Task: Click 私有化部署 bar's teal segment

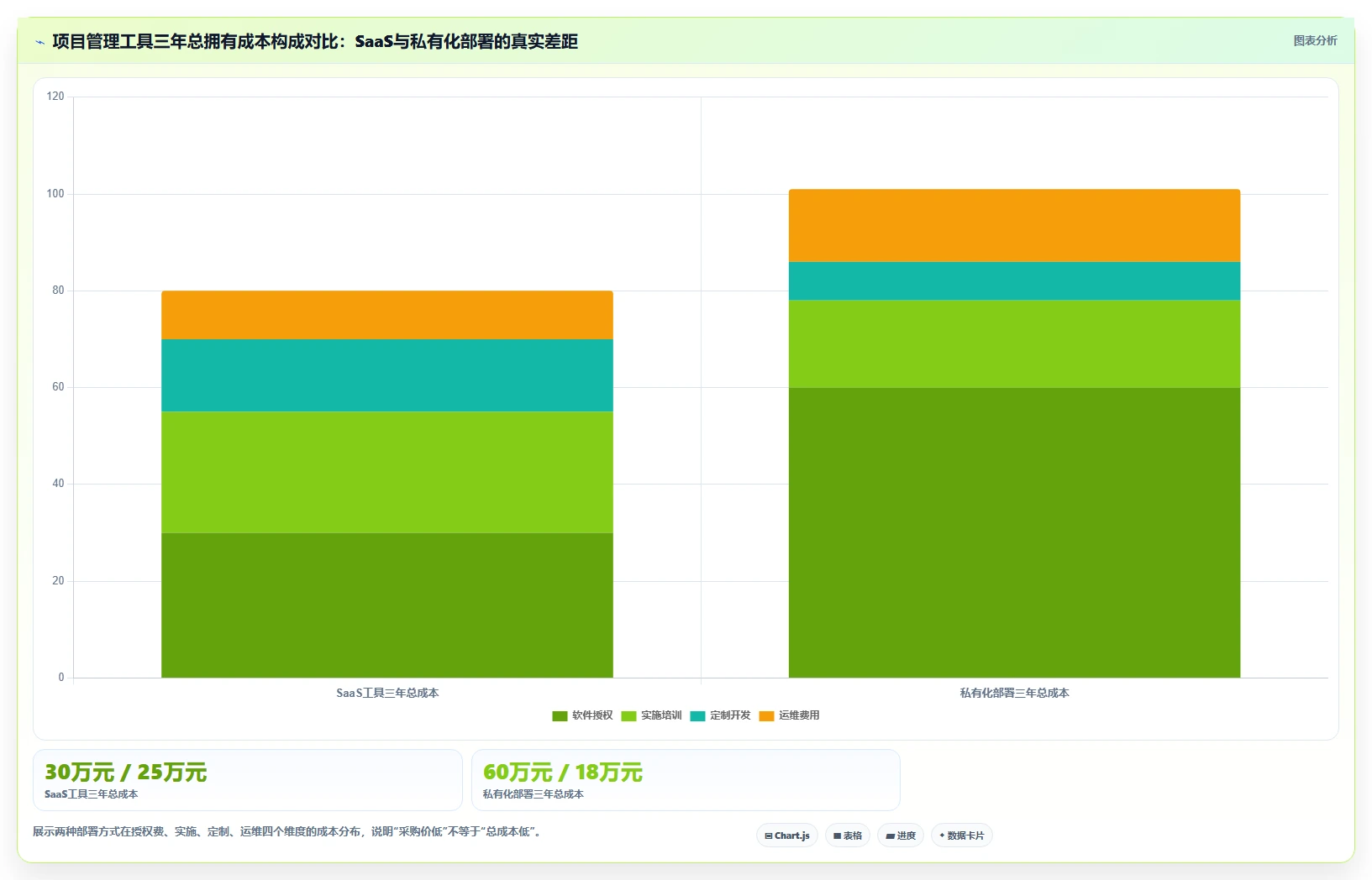Action: (x=1014, y=280)
